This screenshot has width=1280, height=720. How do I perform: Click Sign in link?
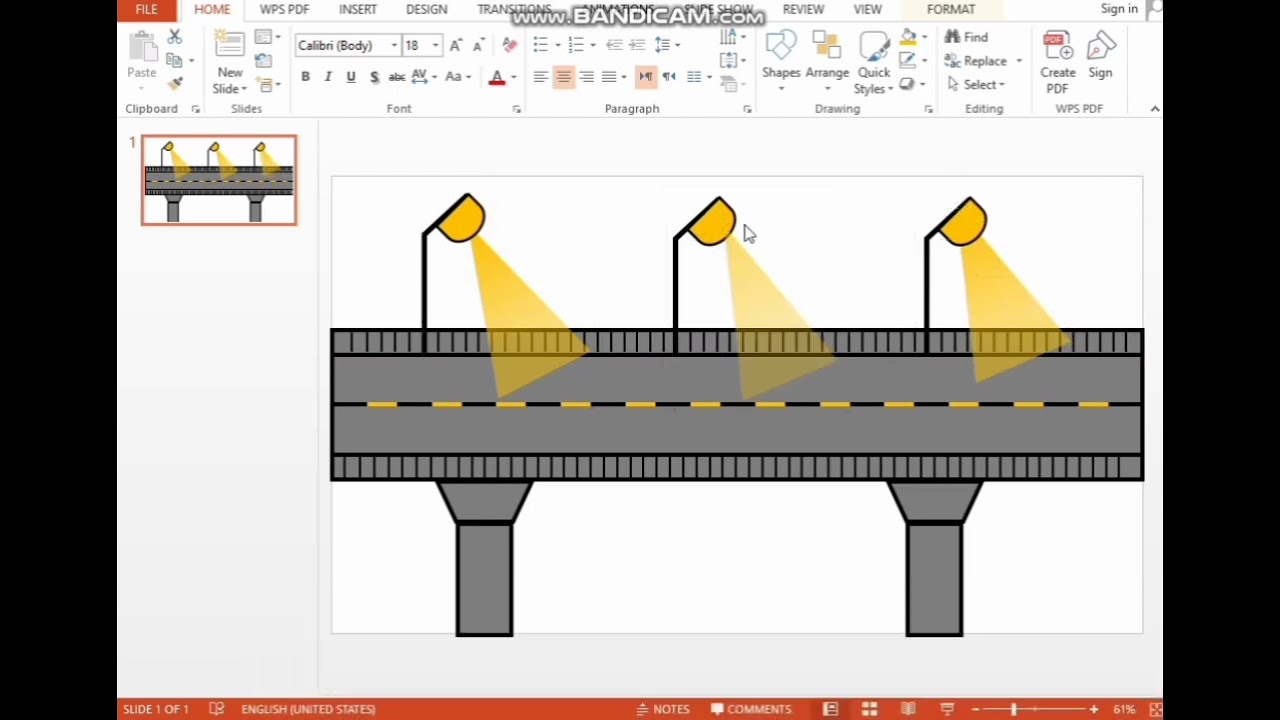[1119, 9]
